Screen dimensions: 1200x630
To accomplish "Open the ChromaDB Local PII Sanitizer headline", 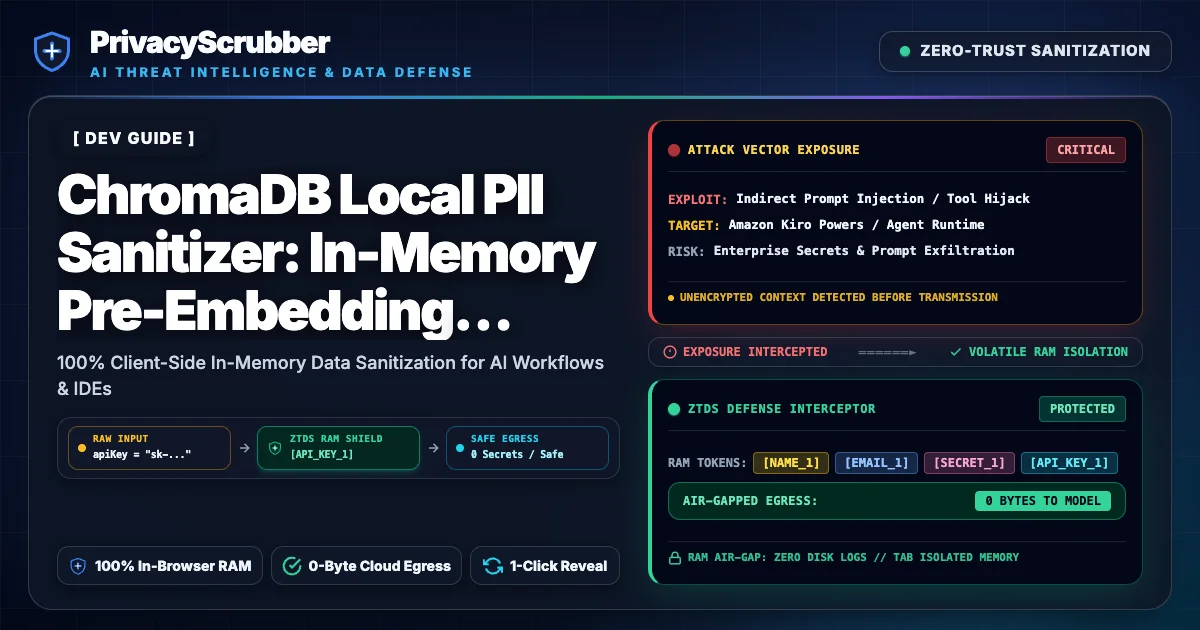I will click(x=326, y=254).
